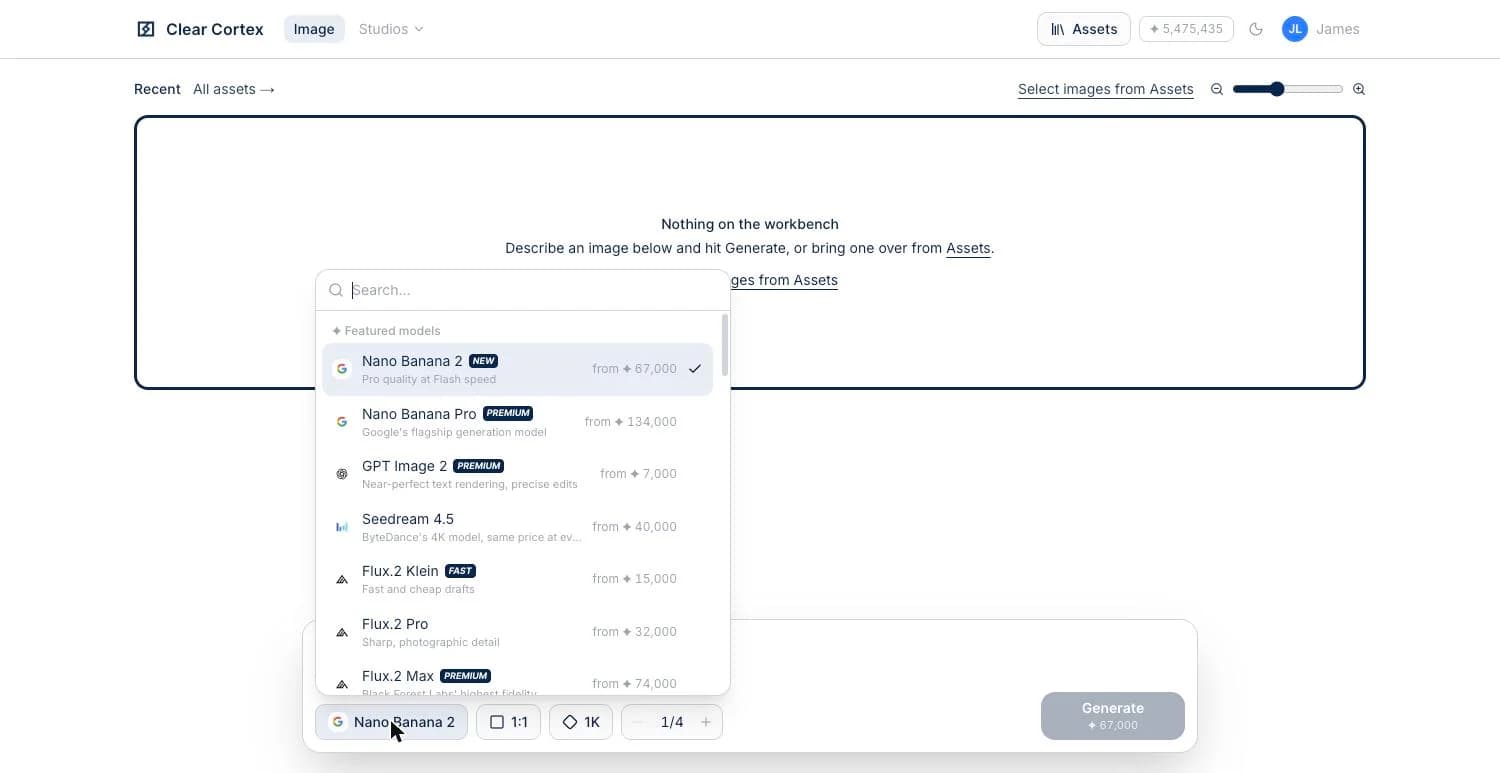Click the credits balance 5,475,435 badge

(x=1186, y=29)
